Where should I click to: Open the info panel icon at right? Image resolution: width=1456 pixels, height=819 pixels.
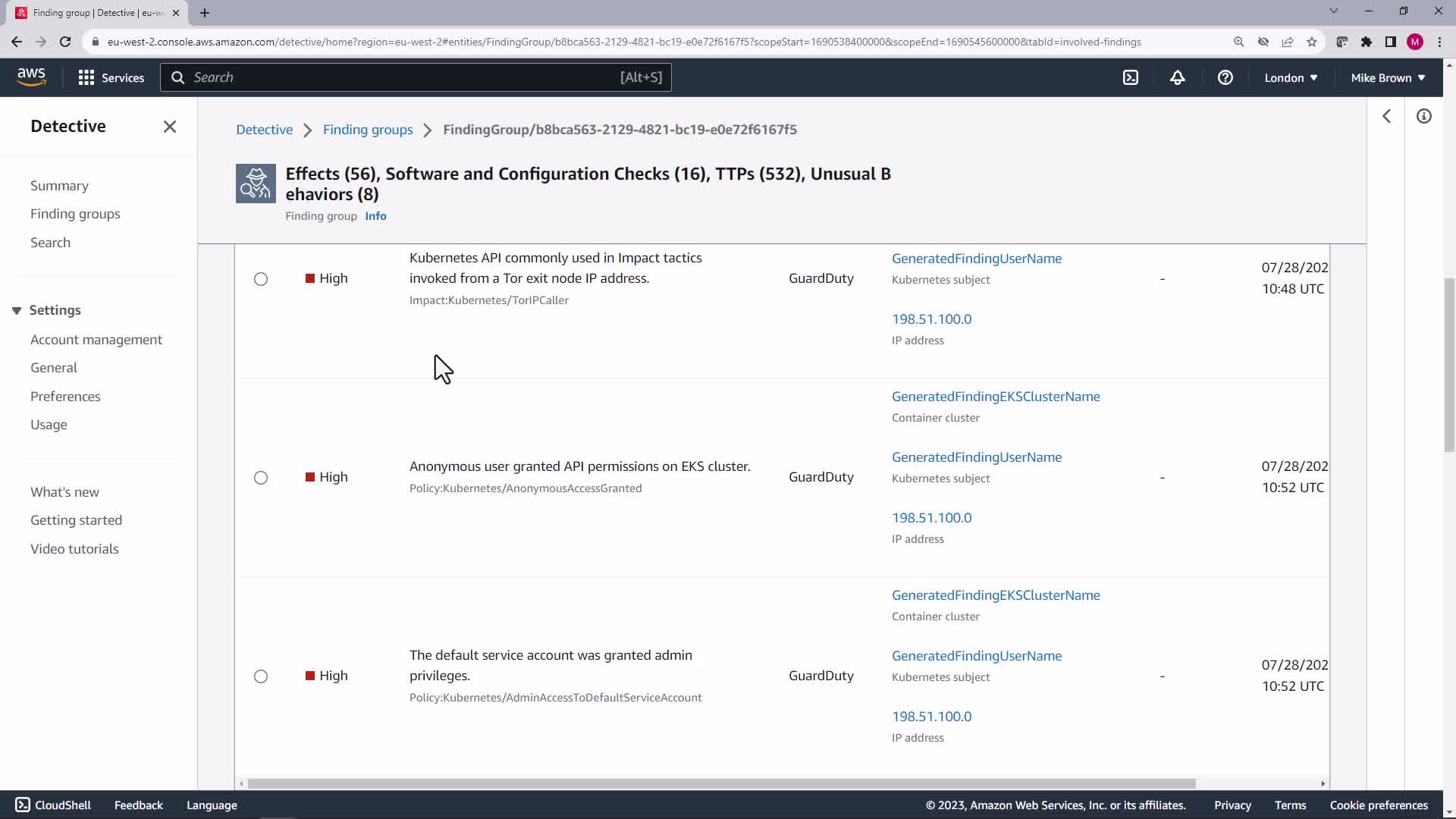(x=1423, y=116)
